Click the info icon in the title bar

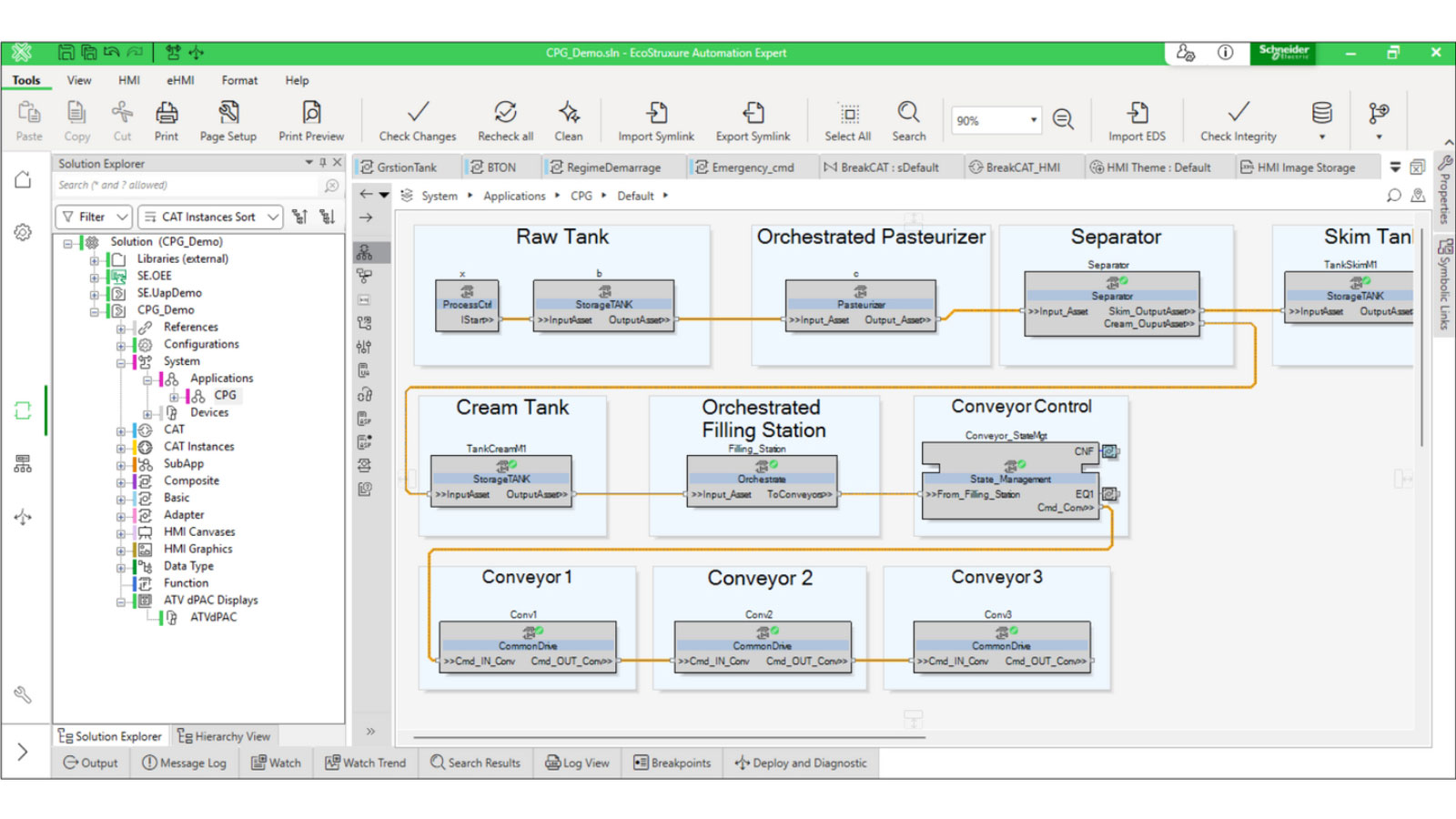tap(1226, 53)
